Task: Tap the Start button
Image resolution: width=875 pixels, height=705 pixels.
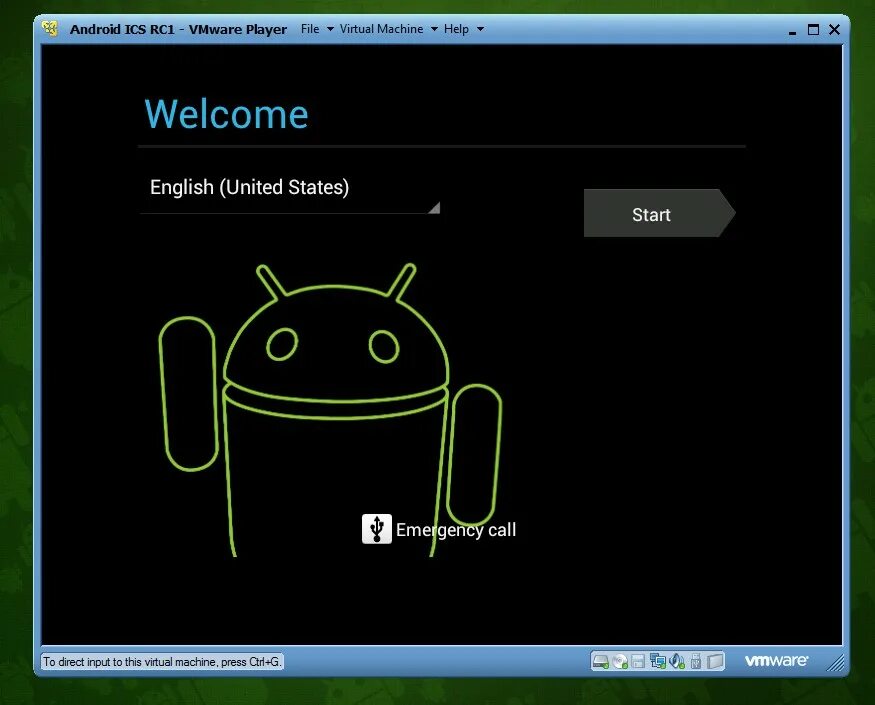Action: (x=660, y=213)
